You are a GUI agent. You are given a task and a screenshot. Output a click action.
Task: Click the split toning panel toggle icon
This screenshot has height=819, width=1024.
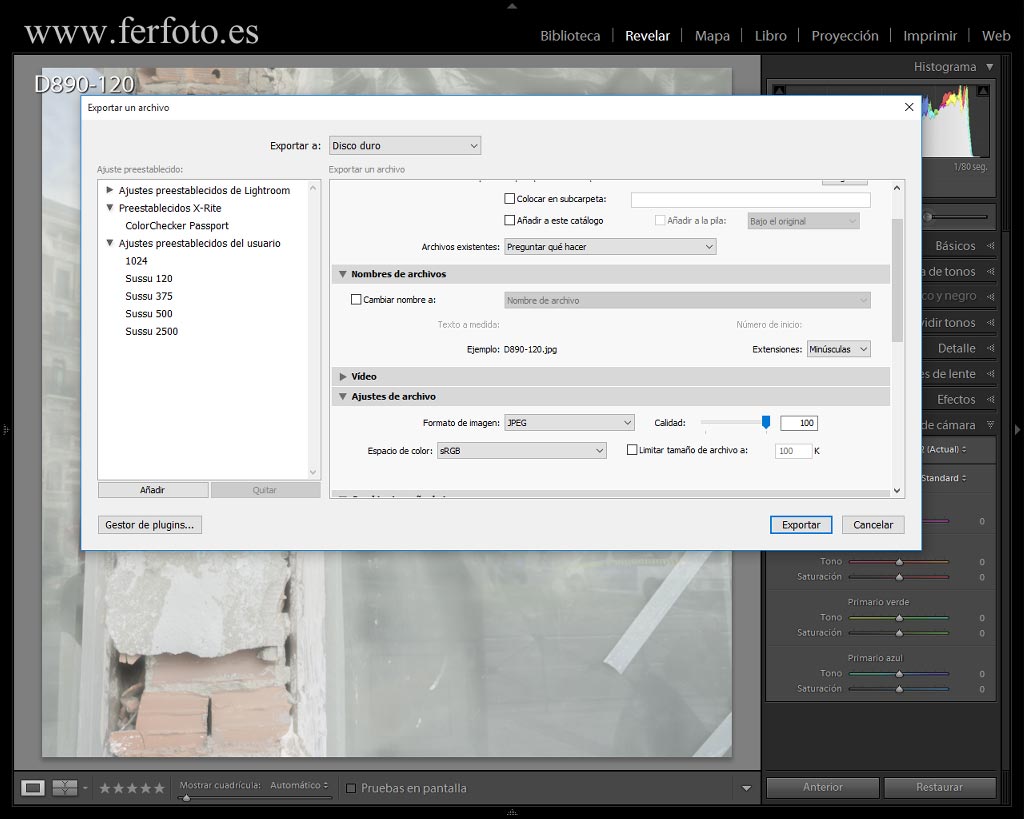tap(990, 323)
